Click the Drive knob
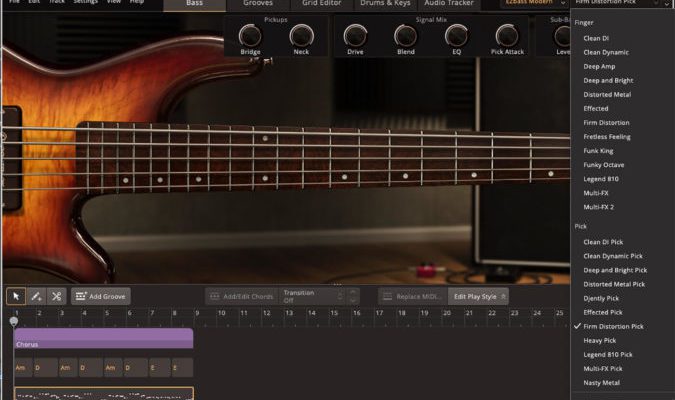The height and width of the screenshot is (400, 675). point(354,37)
